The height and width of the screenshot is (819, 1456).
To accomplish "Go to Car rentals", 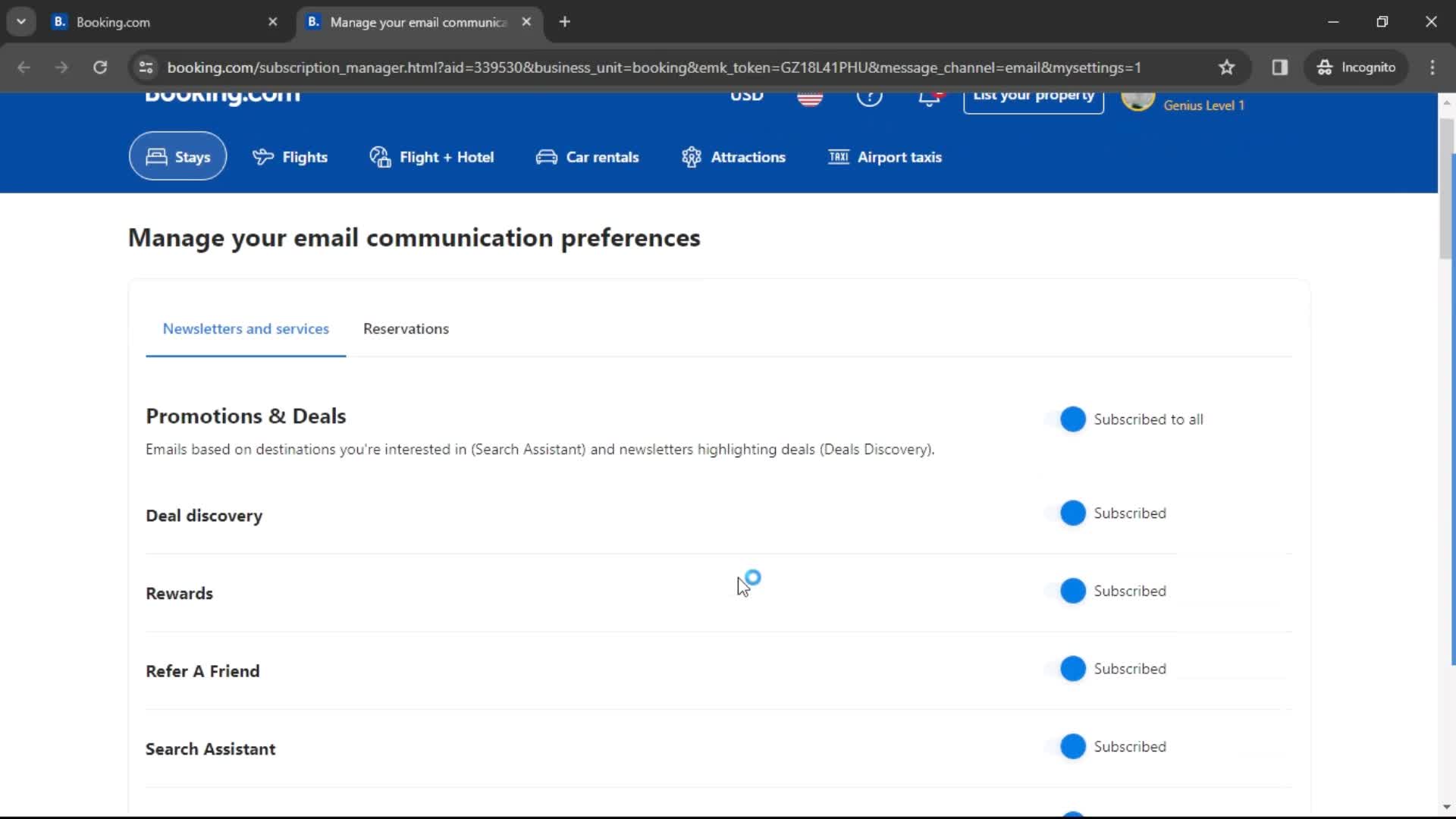I will (588, 157).
